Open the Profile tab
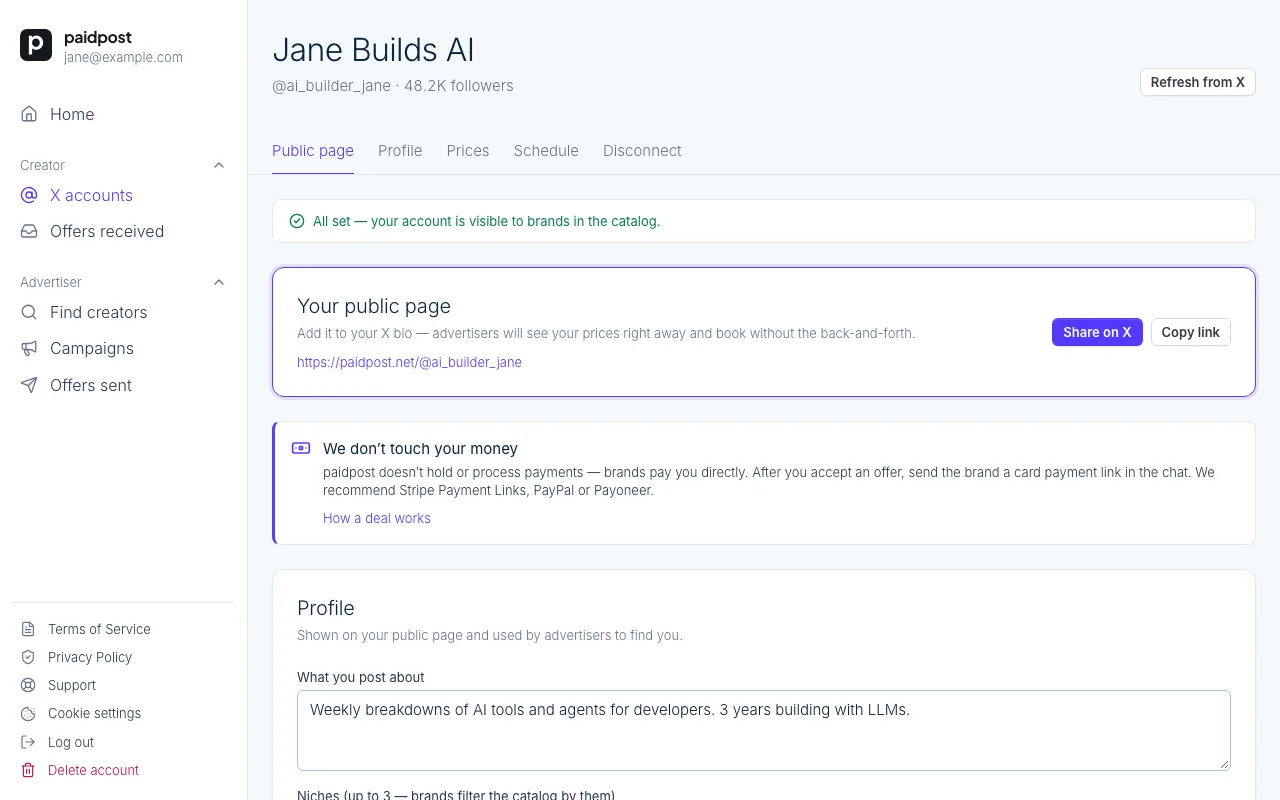Image resolution: width=1280 pixels, height=800 pixels. 400,151
